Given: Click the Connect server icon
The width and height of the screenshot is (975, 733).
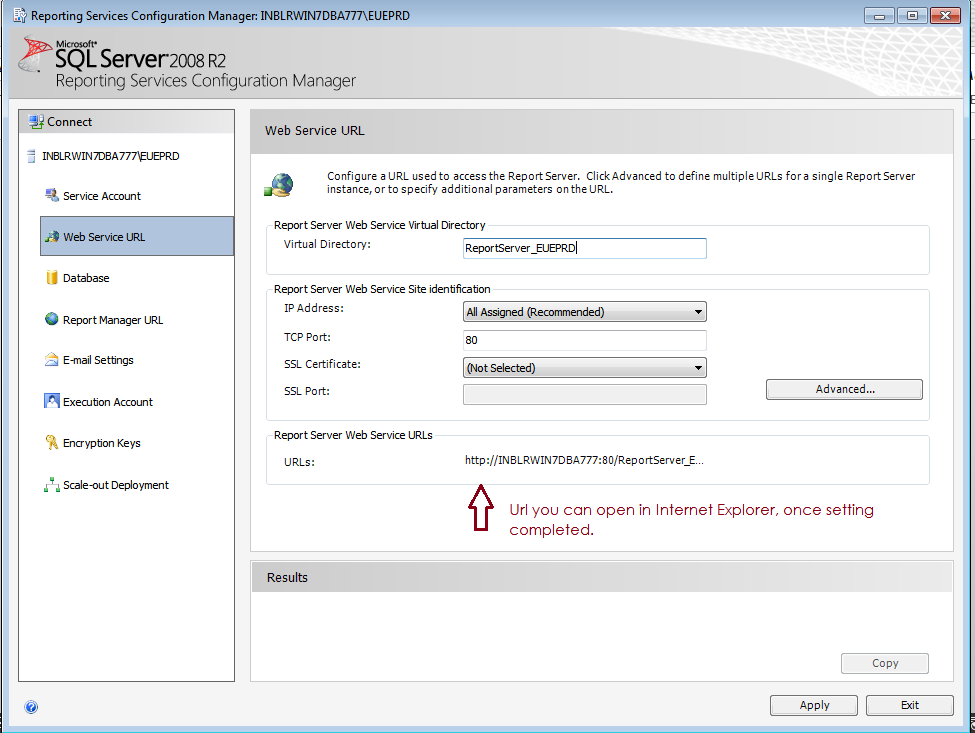Looking at the screenshot, I should click(x=36, y=122).
